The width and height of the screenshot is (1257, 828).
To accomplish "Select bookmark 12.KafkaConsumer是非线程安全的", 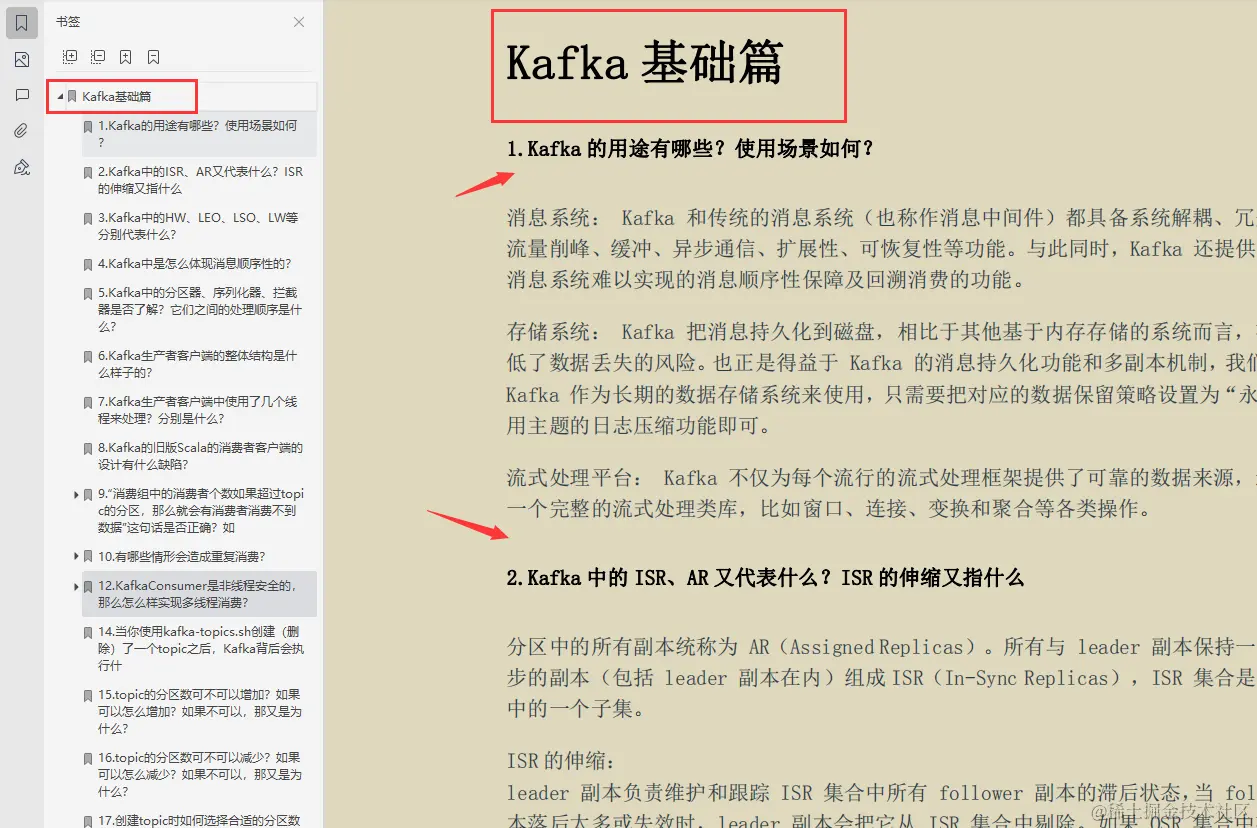I will [197, 594].
